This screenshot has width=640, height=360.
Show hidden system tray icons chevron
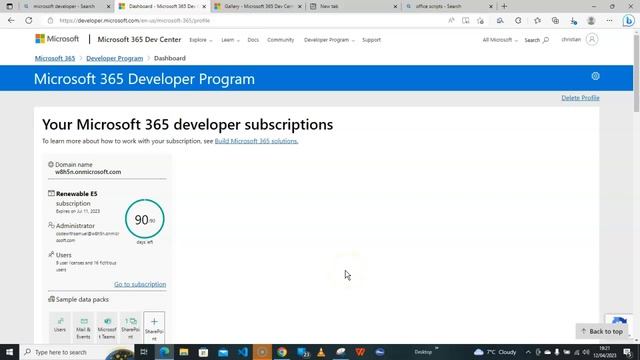pos(528,352)
